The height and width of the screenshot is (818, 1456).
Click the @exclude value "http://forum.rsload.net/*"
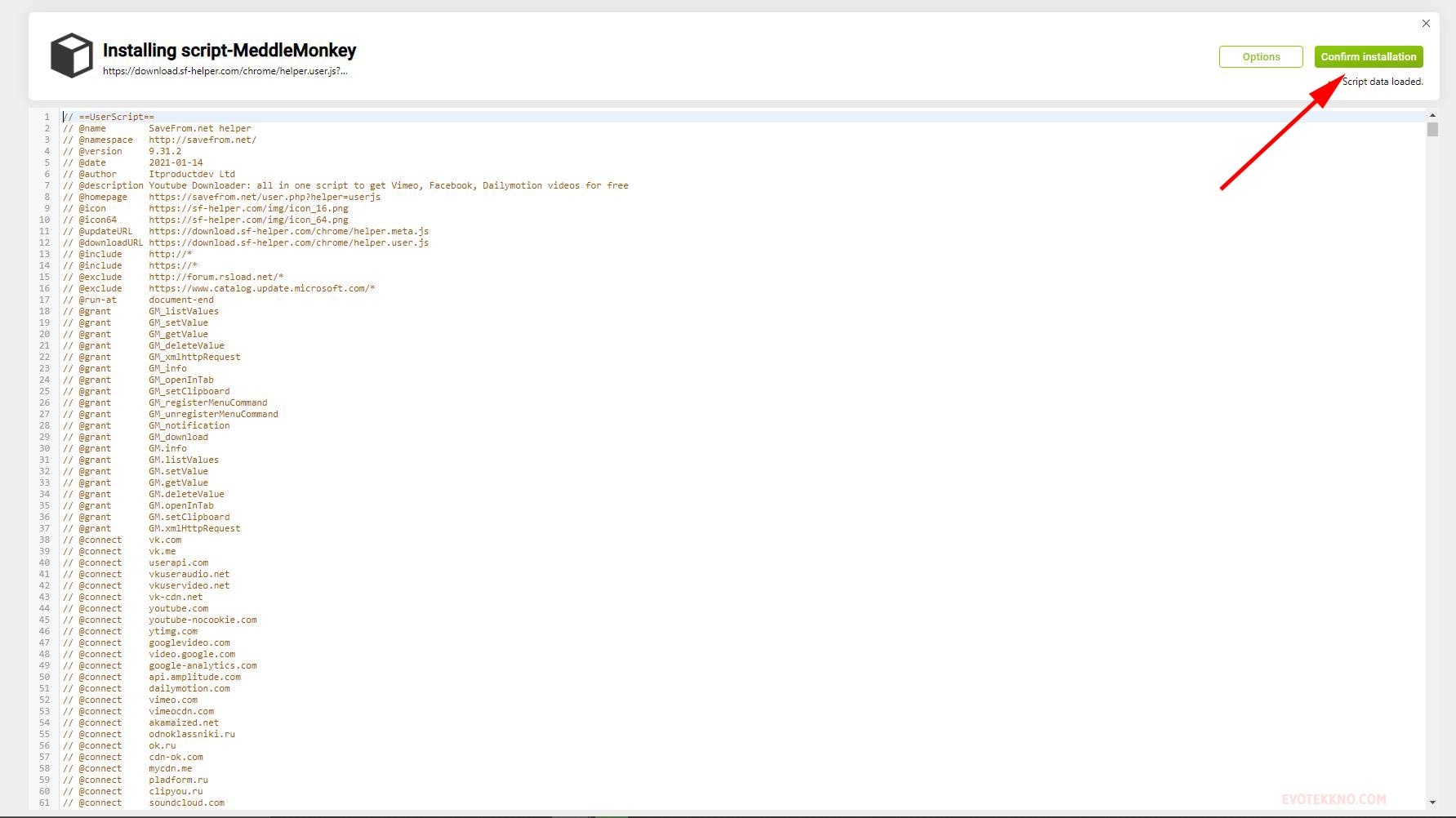216,277
